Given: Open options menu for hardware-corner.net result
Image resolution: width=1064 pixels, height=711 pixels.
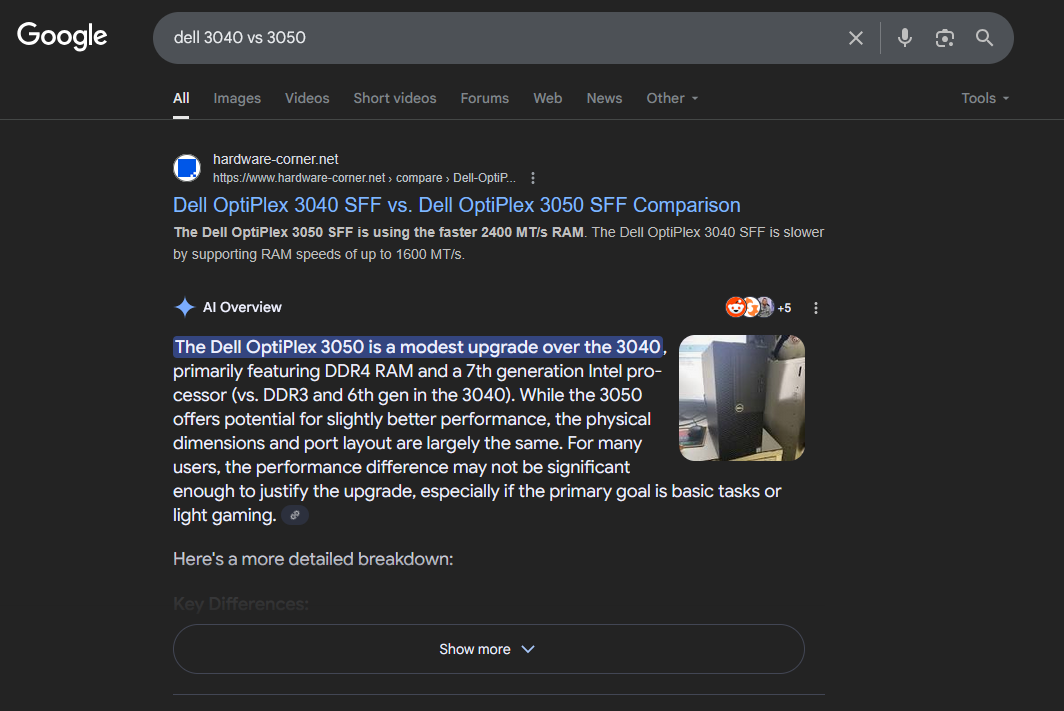Looking at the screenshot, I should tap(533, 178).
